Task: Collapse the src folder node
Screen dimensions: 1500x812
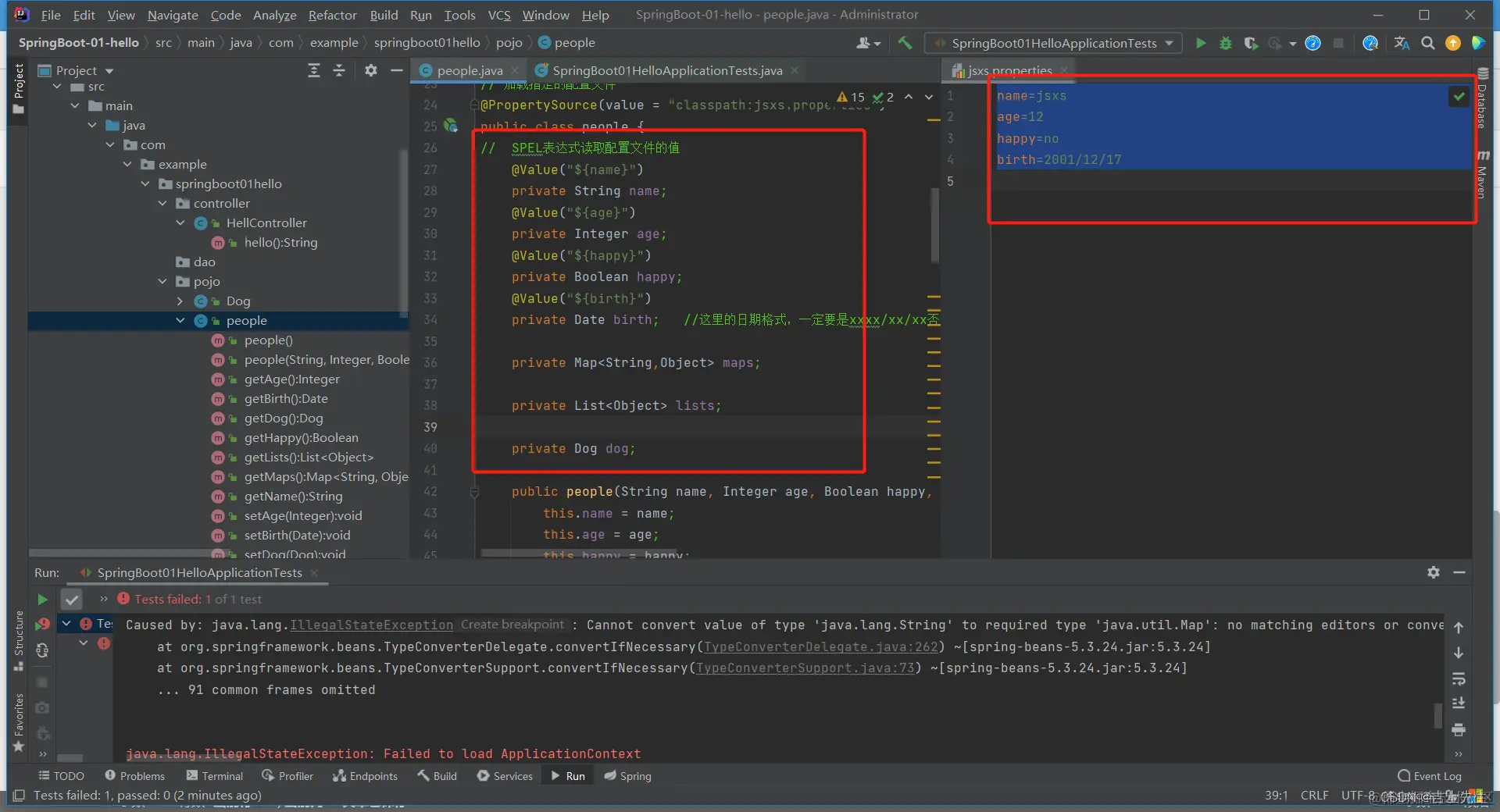Action: click(x=57, y=87)
